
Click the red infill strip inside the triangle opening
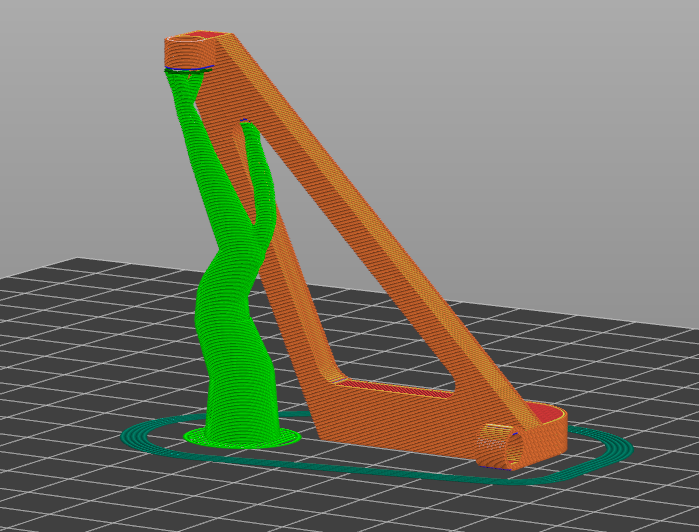point(392,388)
